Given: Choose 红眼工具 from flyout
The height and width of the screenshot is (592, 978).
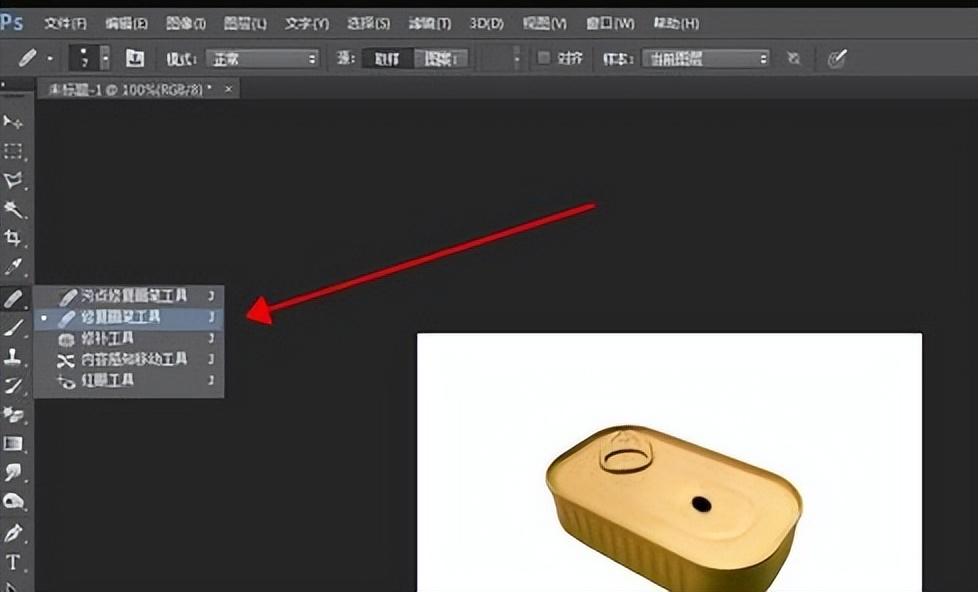Looking at the screenshot, I should click(x=129, y=380).
